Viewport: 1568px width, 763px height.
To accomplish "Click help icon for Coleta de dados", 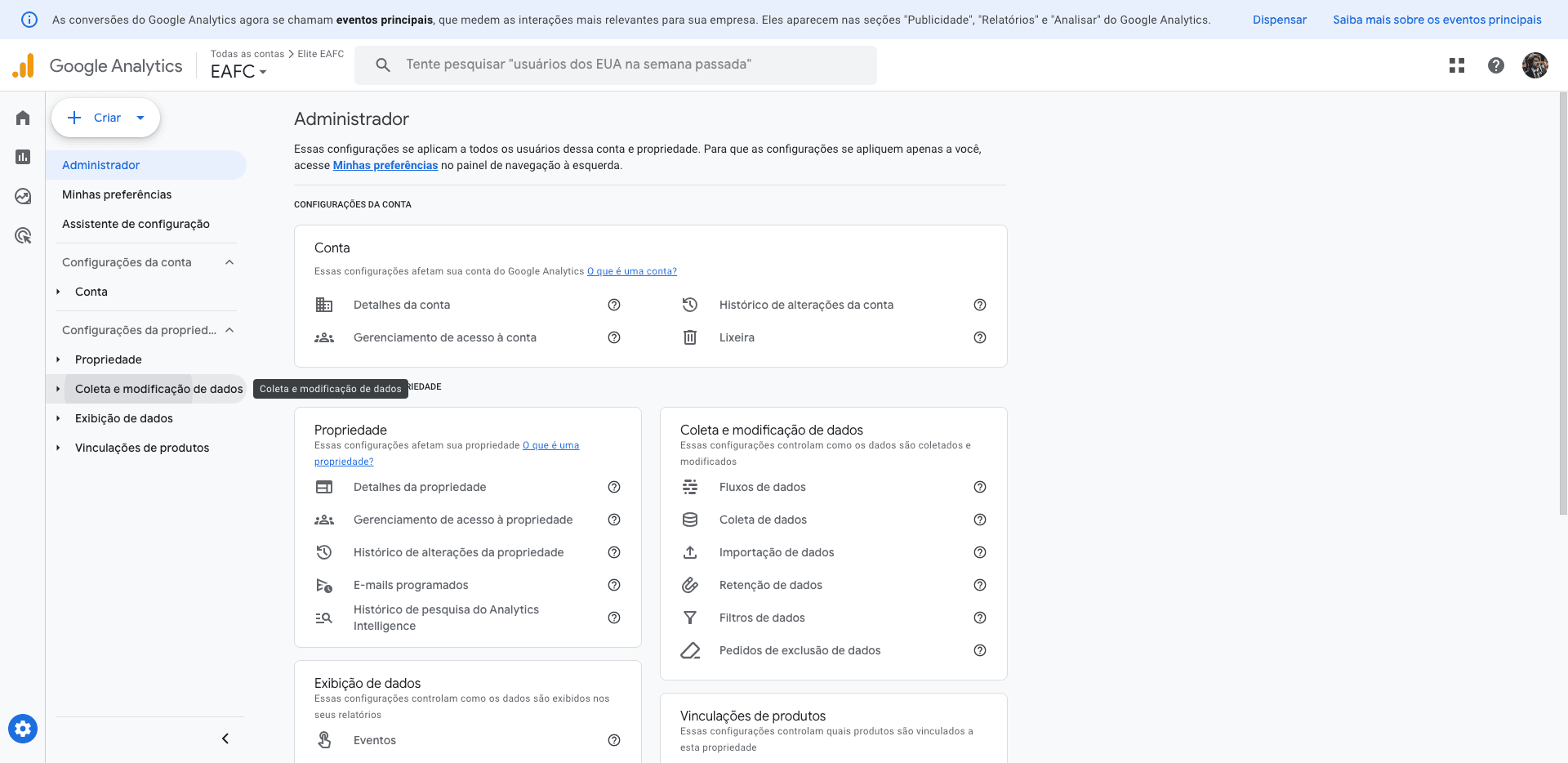I will [980, 520].
